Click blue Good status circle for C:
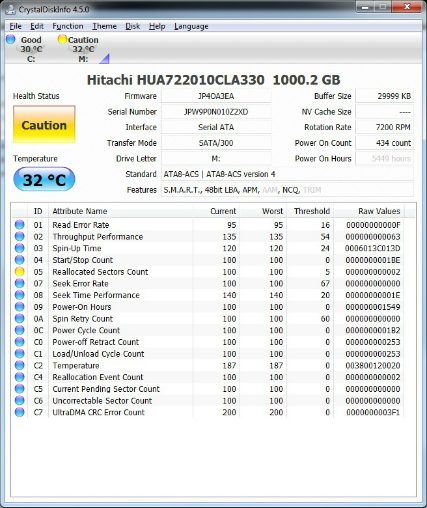Screen dimensions: 427x508 11,39
